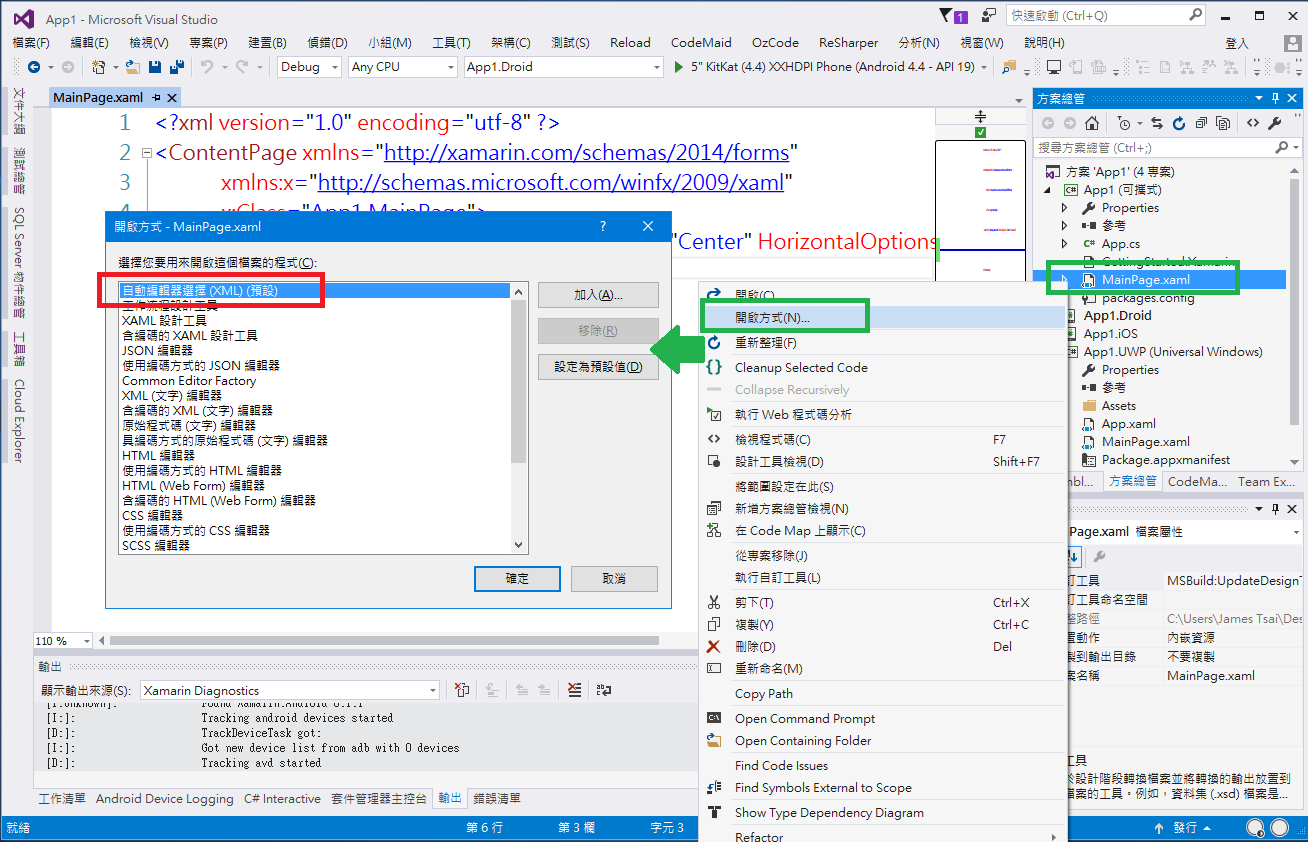The image size is (1308, 842).
Task: Choose 開啟方式(N)... in context menu
Action: pyautogui.click(x=772, y=318)
